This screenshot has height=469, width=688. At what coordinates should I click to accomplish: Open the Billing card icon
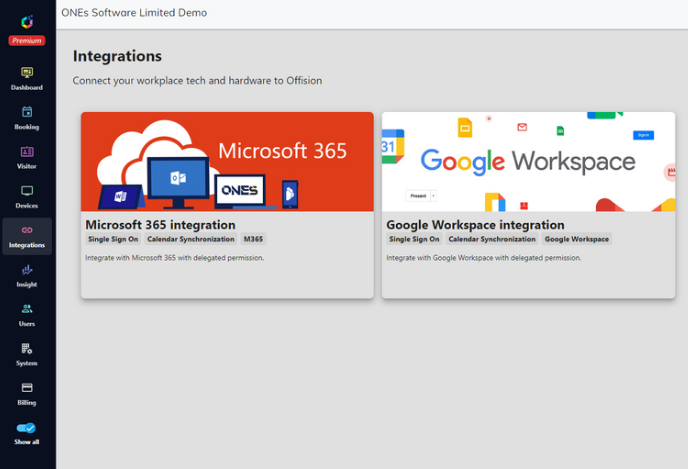(x=27, y=388)
